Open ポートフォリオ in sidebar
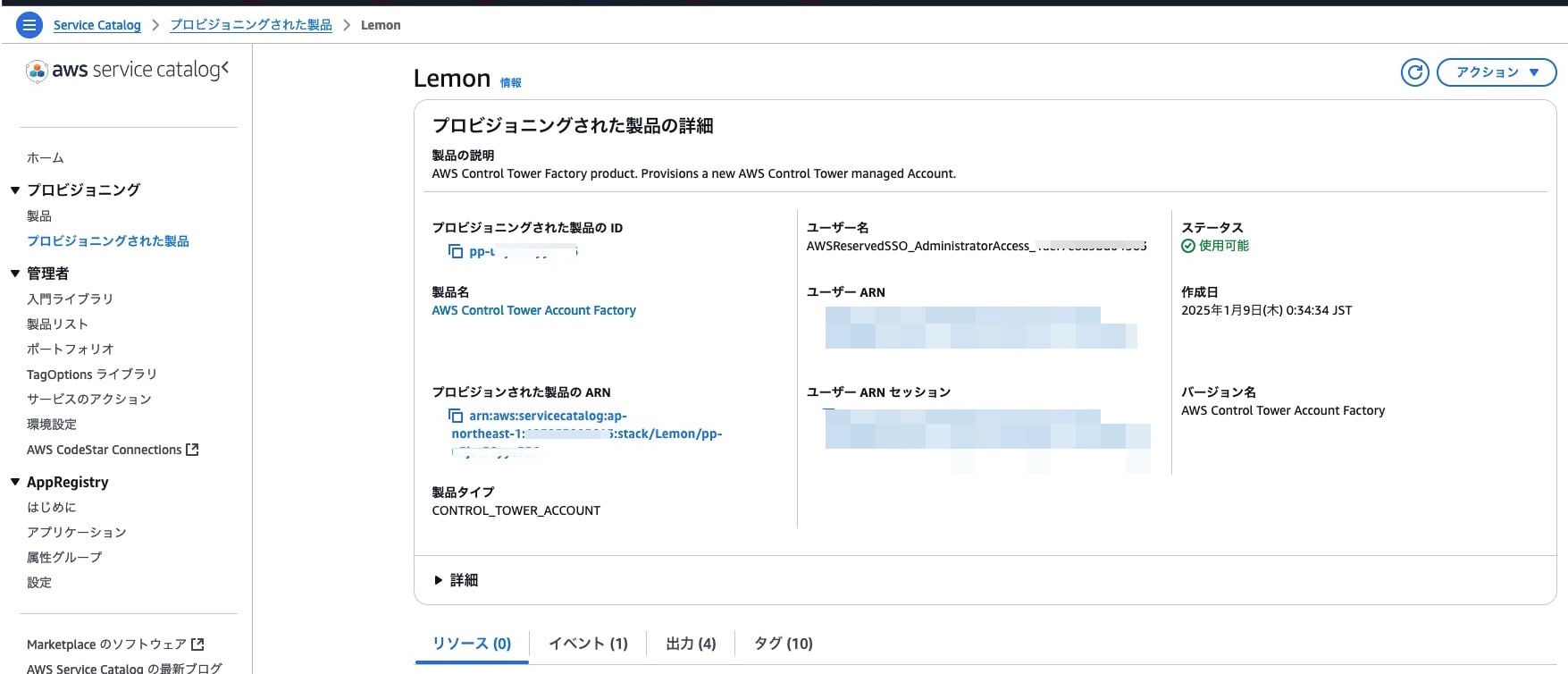 click(x=71, y=350)
